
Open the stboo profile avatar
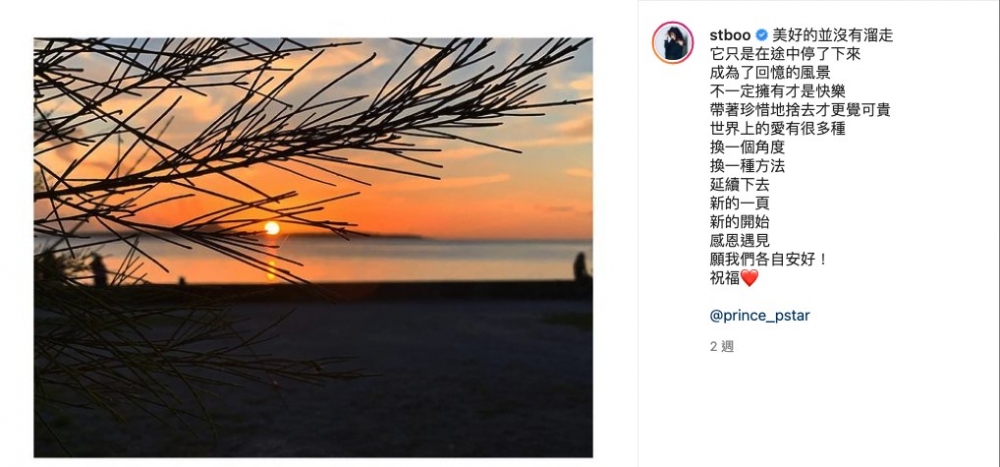[672, 43]
